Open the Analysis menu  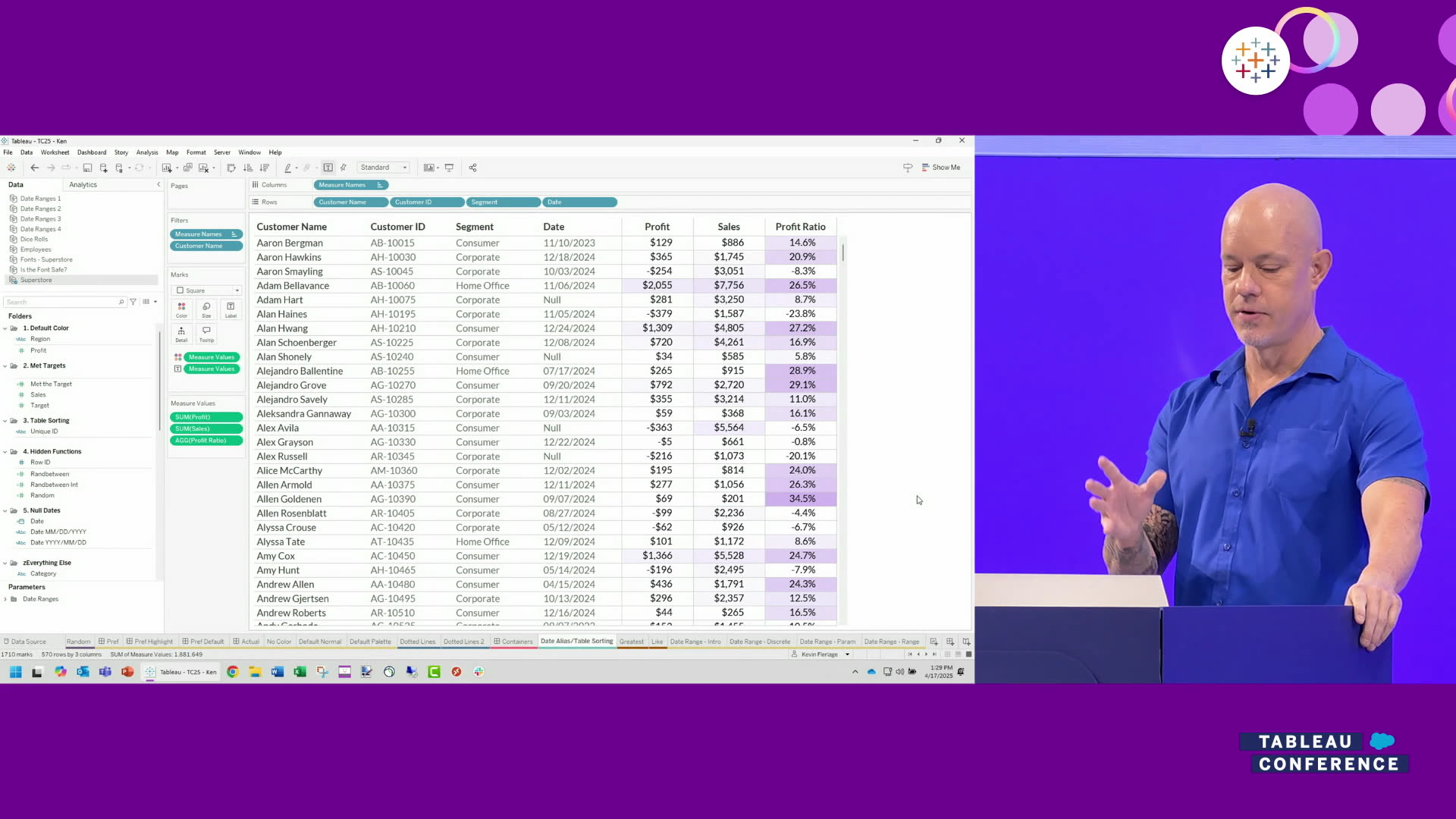pyautogui.click(x=147, y=152)
